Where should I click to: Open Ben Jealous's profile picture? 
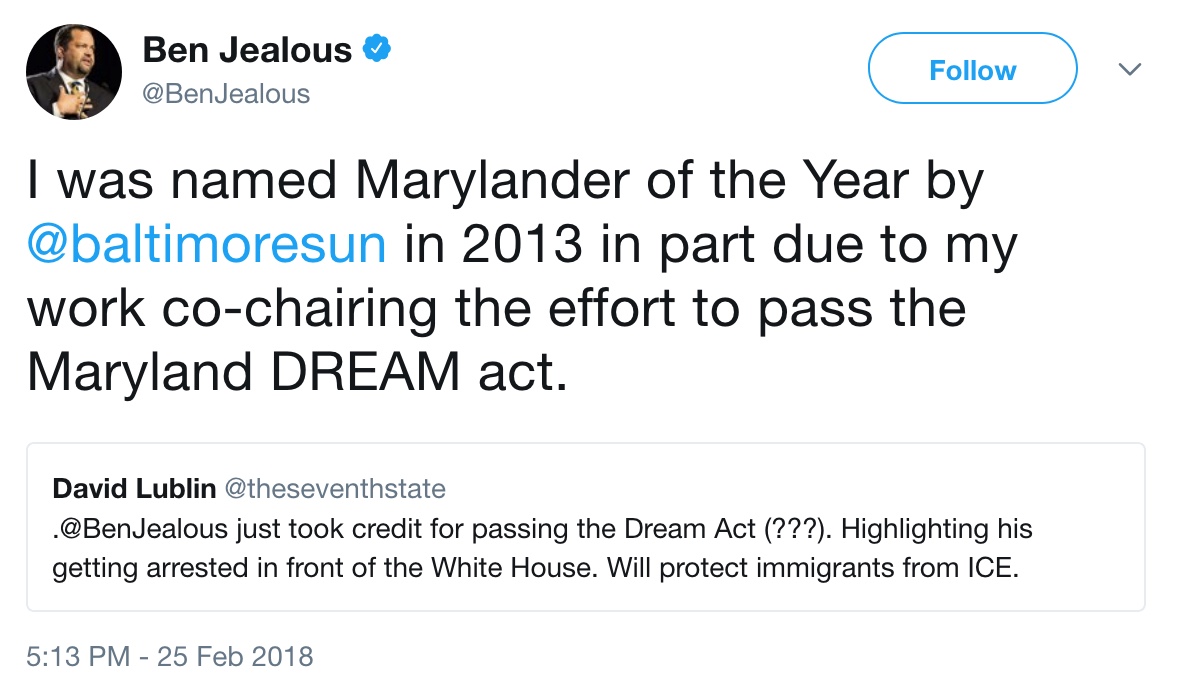tap(73, 72)
